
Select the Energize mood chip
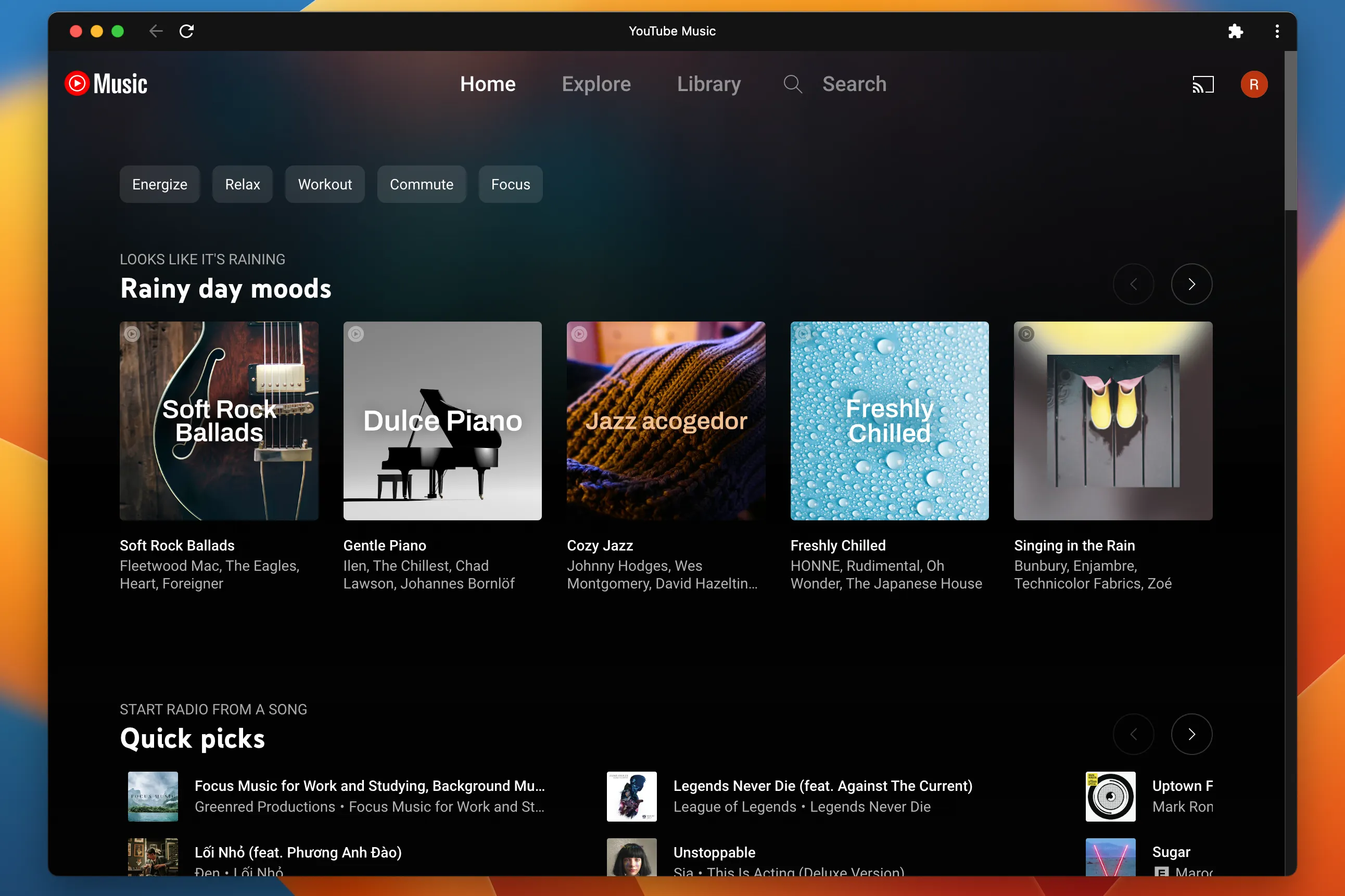[x=159, y=184]
